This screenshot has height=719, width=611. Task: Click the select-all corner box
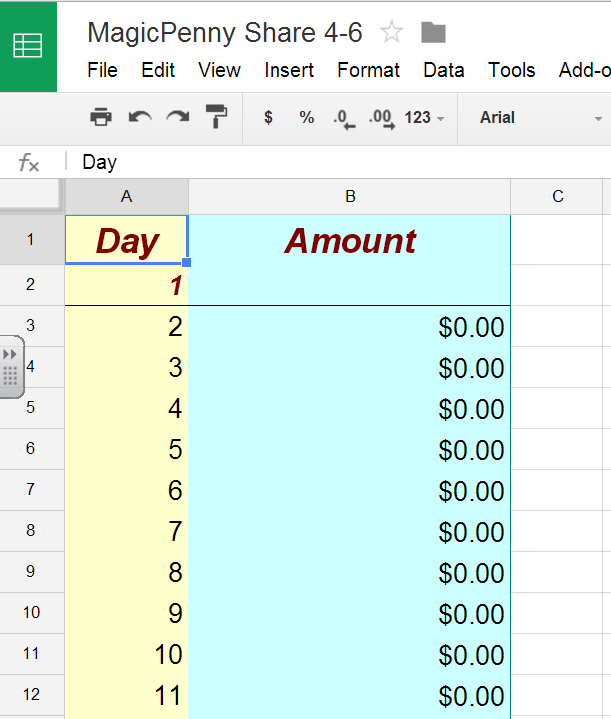tap(31, 196)
